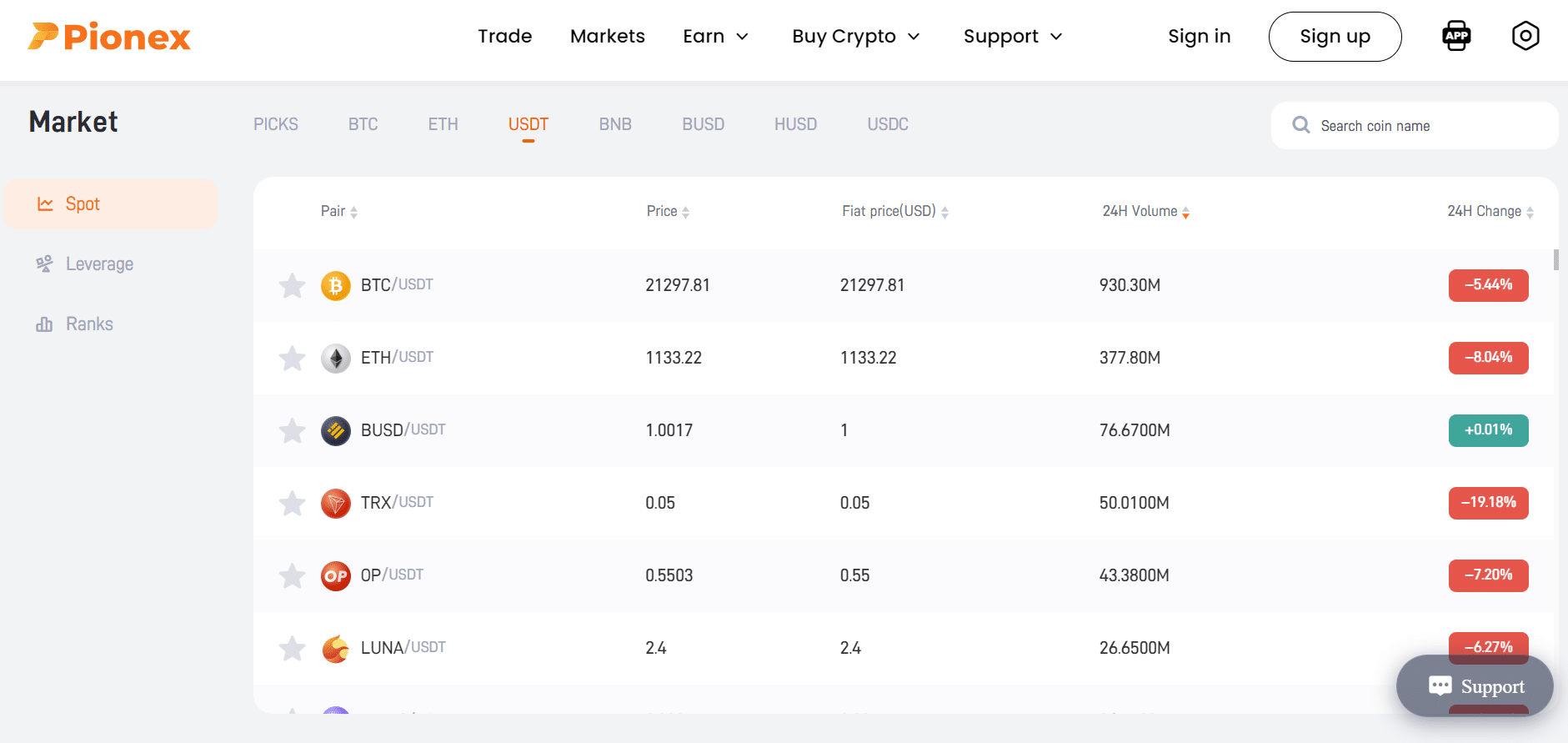Click the Ranks bar-chart icon

(x=44, y=324)
